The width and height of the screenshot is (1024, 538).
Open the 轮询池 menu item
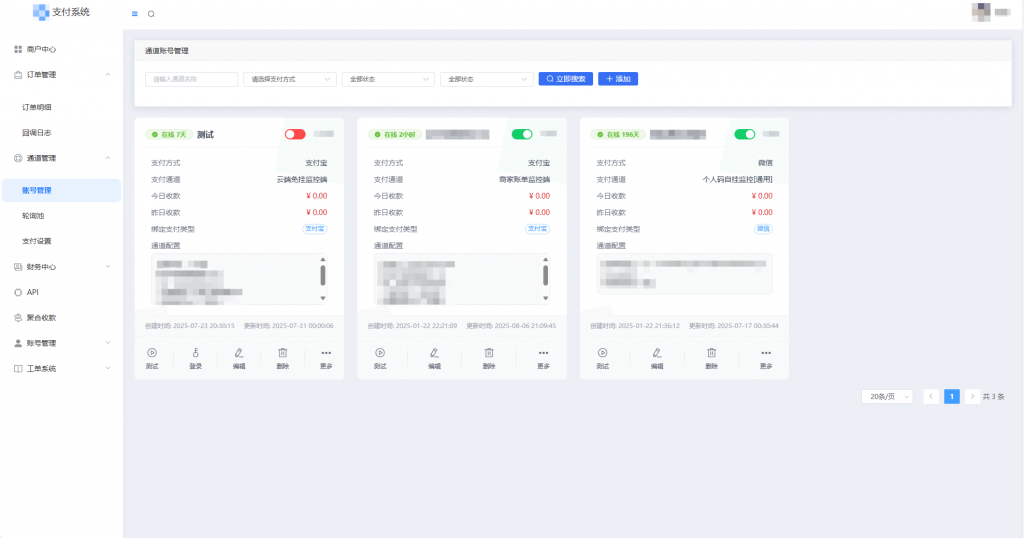click(33, 215)
